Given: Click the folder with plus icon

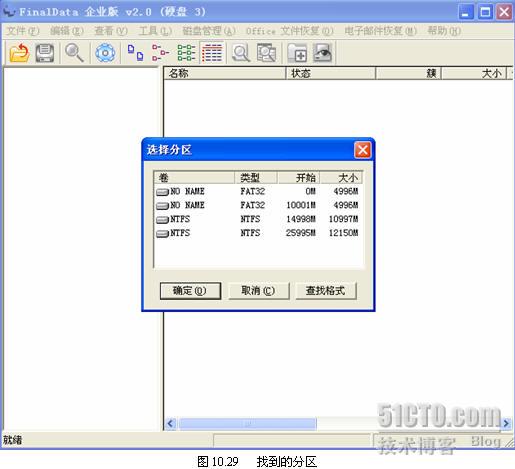Looking at the screenshot, I should point(297,53).
